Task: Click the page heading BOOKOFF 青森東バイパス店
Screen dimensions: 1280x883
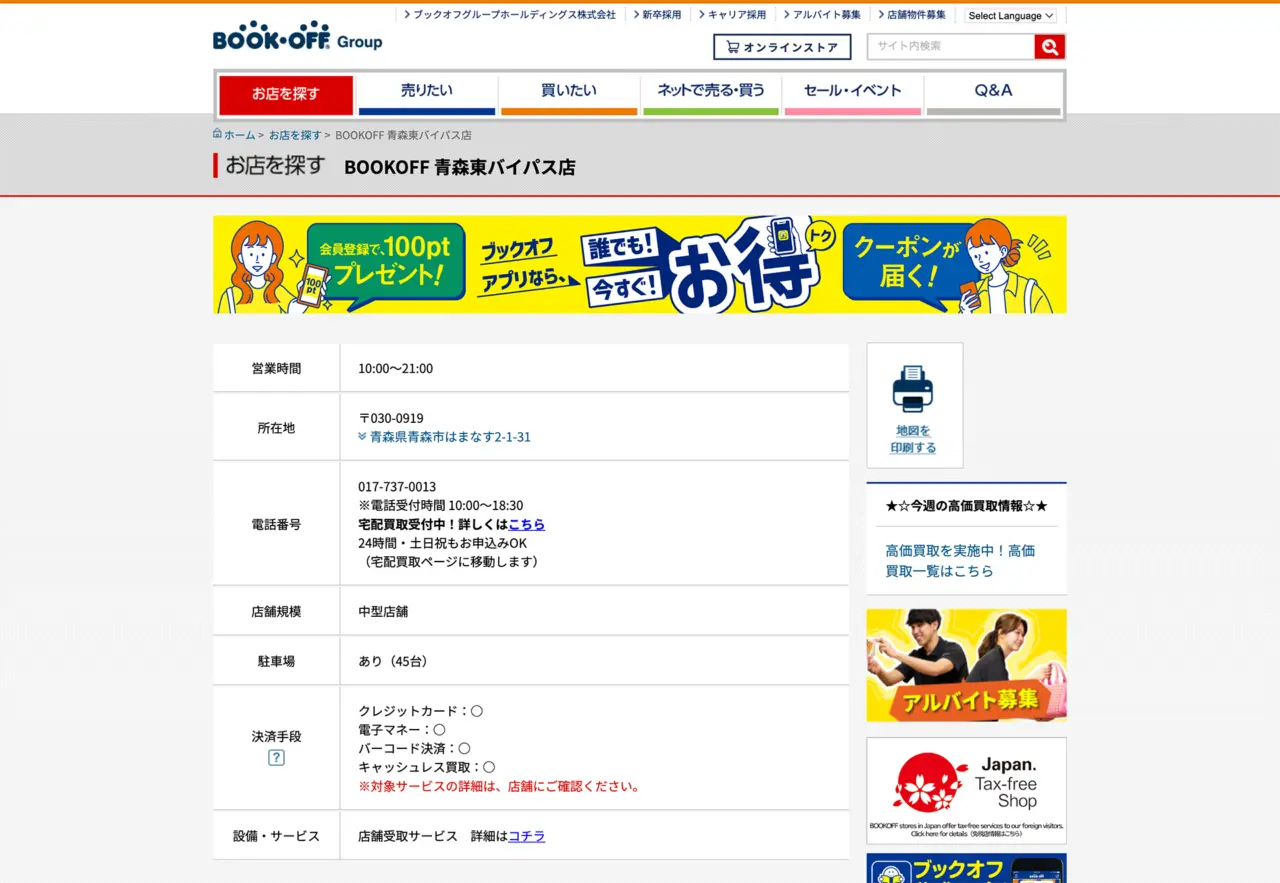Action: click(x=460, y=167)
